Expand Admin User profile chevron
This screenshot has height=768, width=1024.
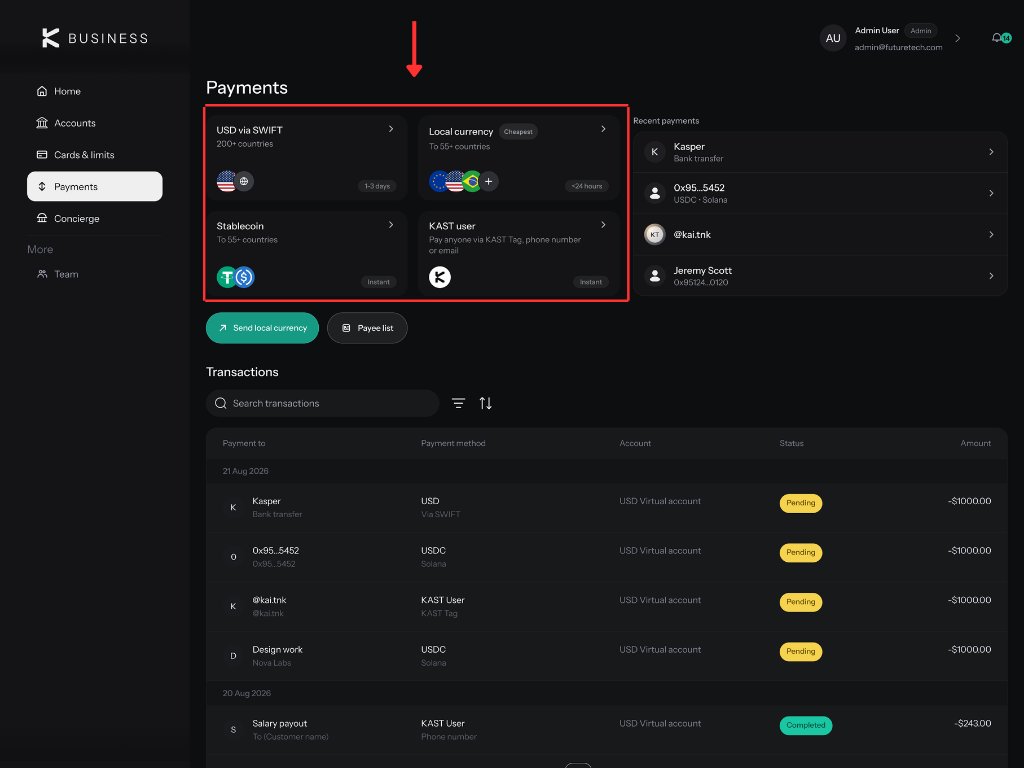point(957,39)
